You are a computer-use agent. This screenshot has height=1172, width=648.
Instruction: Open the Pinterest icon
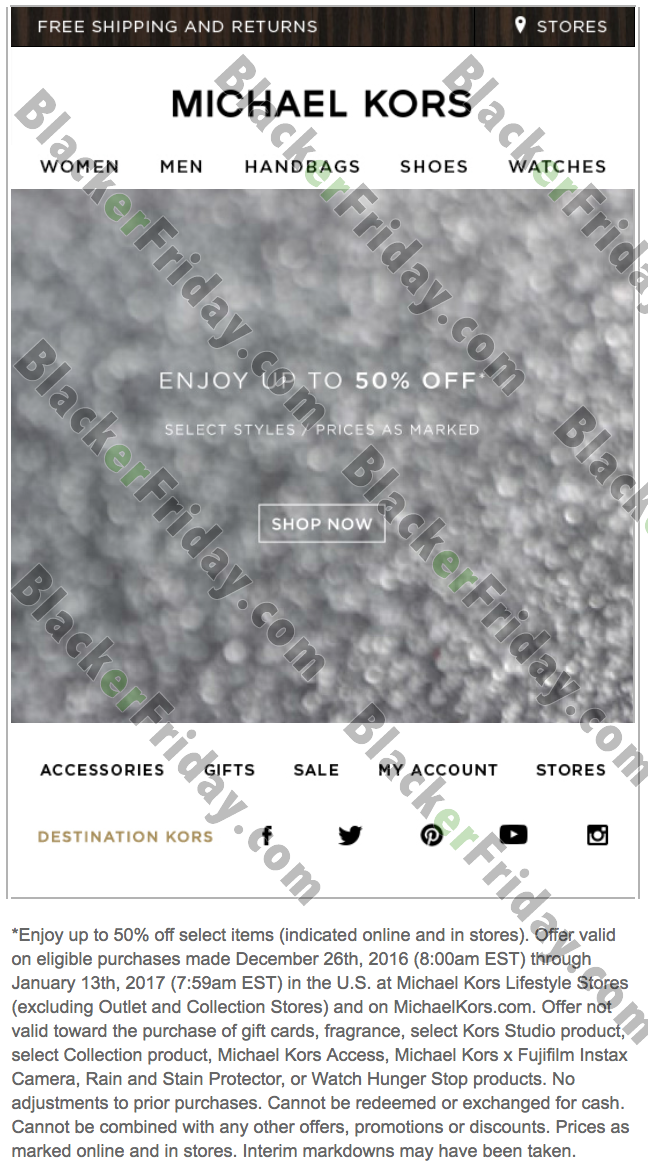click(431, 835)
